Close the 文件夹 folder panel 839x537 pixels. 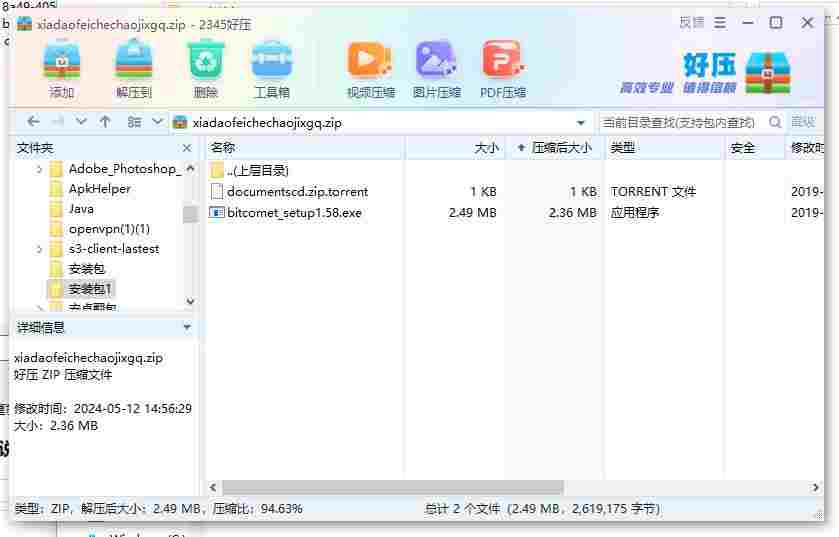pos(187,148)
